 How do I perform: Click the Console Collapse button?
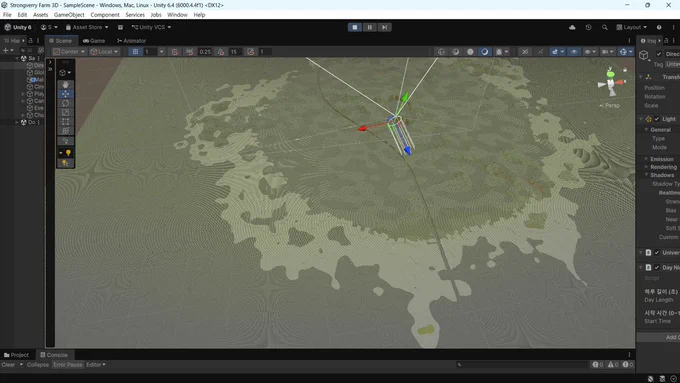[38, 365]
